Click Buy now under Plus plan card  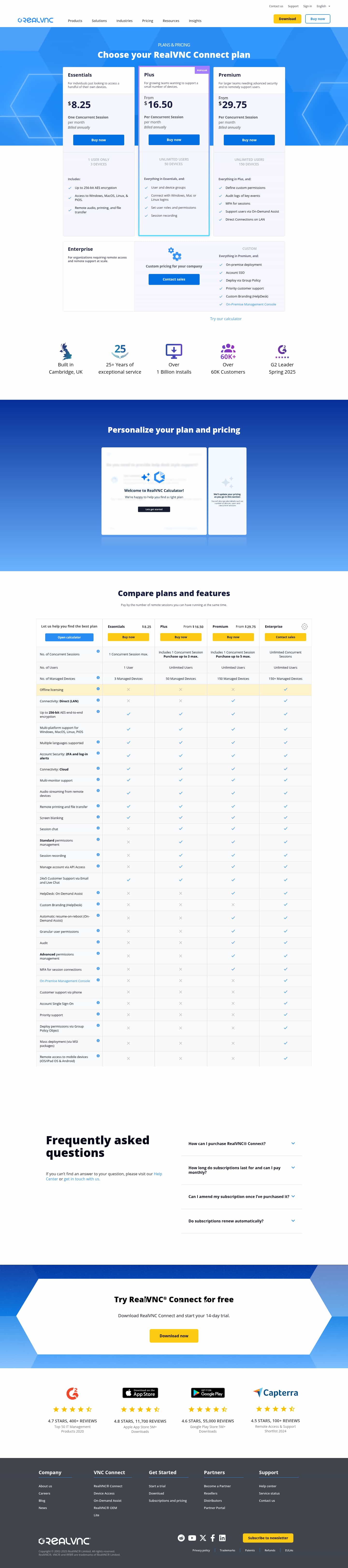coord(174,139)
